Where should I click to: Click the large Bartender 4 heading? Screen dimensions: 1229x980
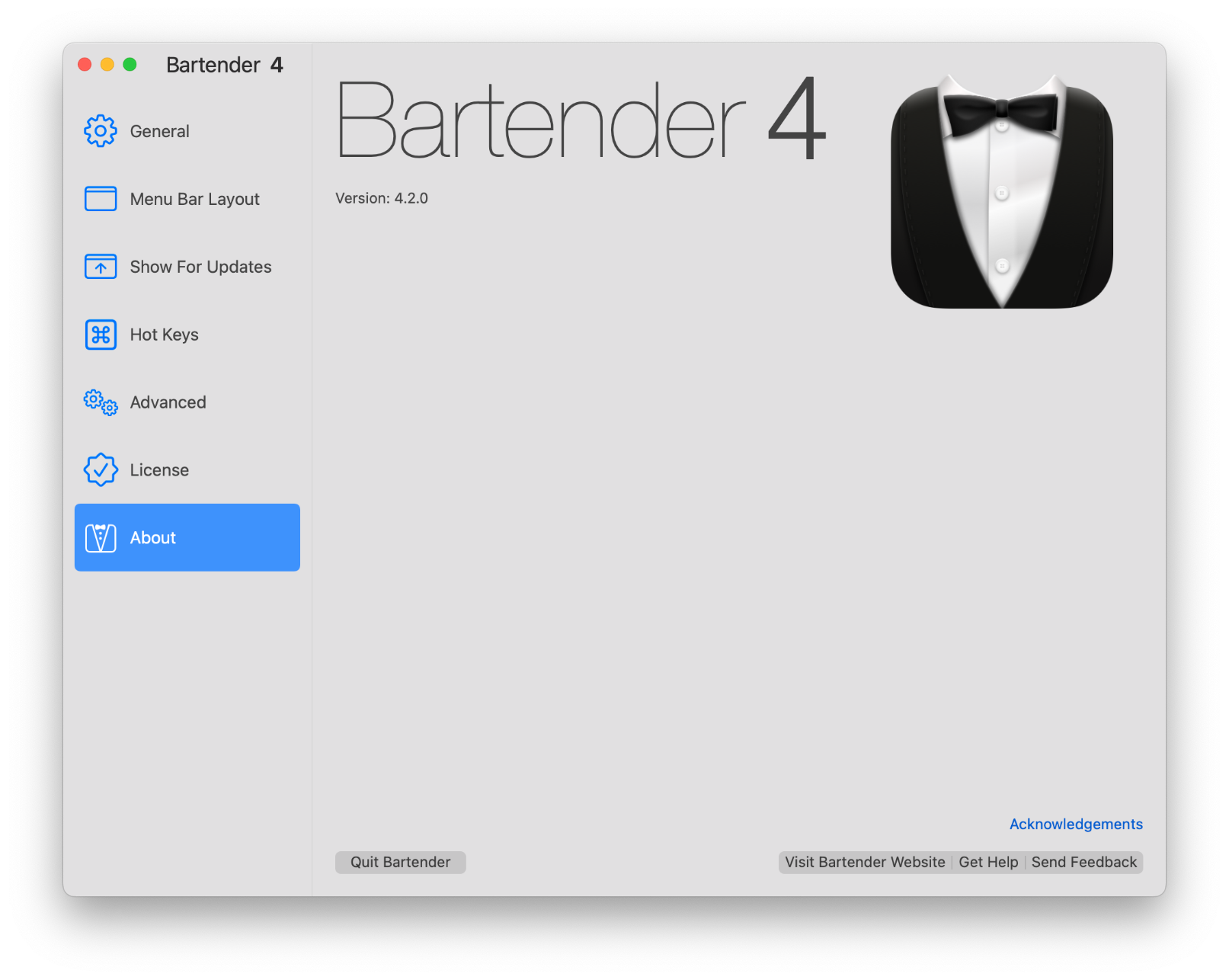click(x=581, y=120)
